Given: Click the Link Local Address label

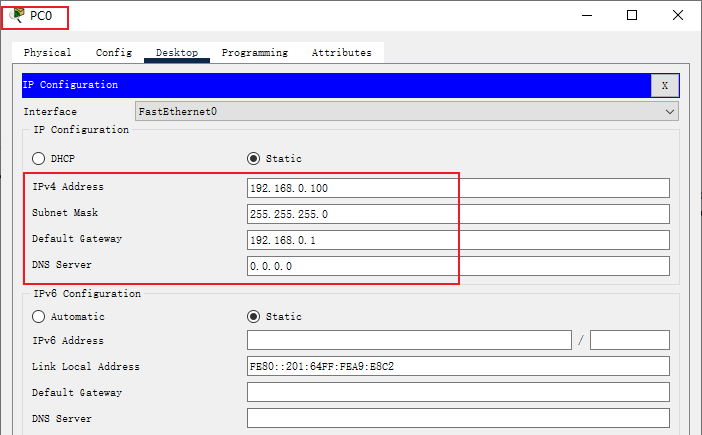Looking at the screenshot, I should 86,367.
